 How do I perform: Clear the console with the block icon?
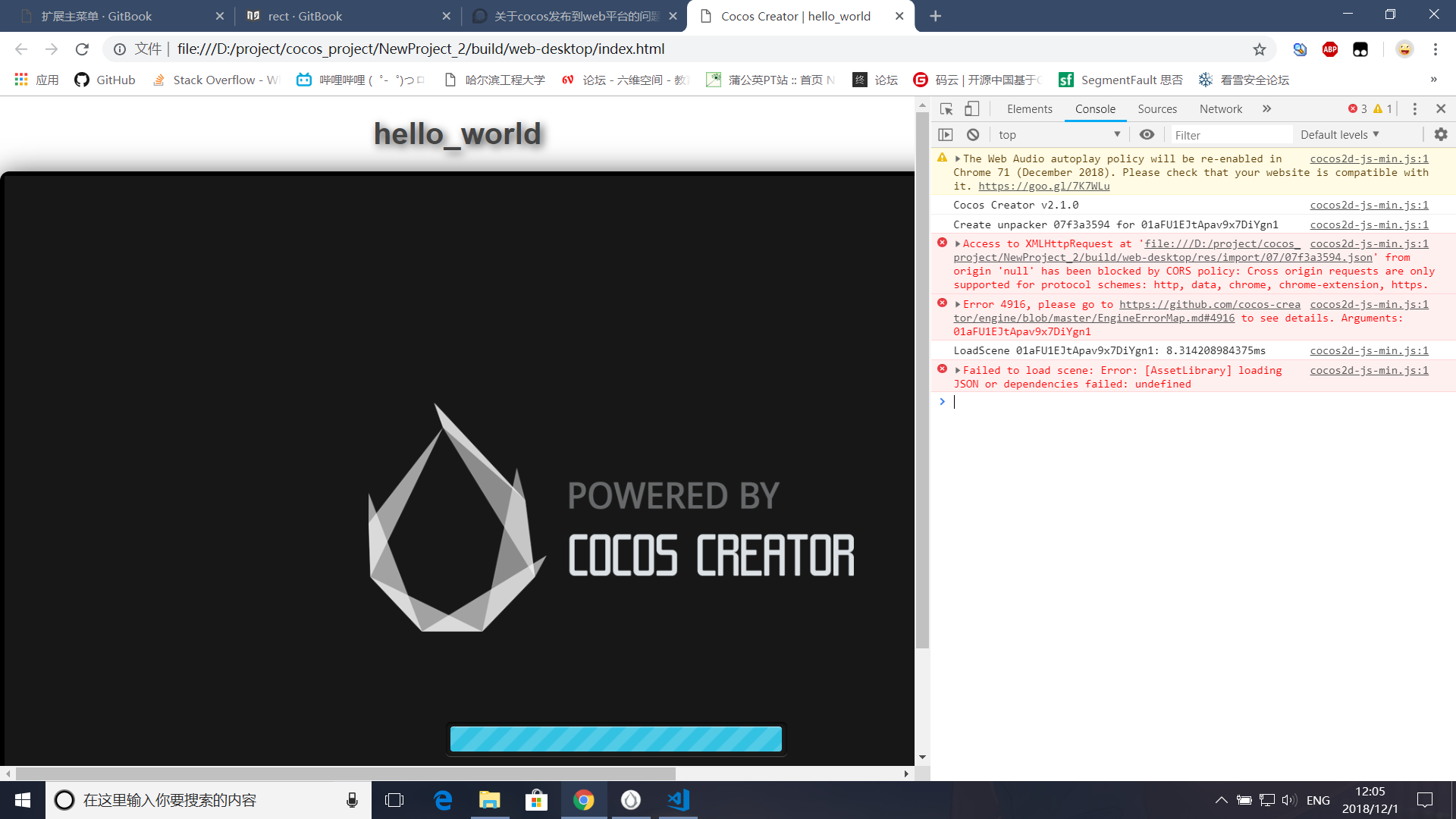[x=973, y=135]
